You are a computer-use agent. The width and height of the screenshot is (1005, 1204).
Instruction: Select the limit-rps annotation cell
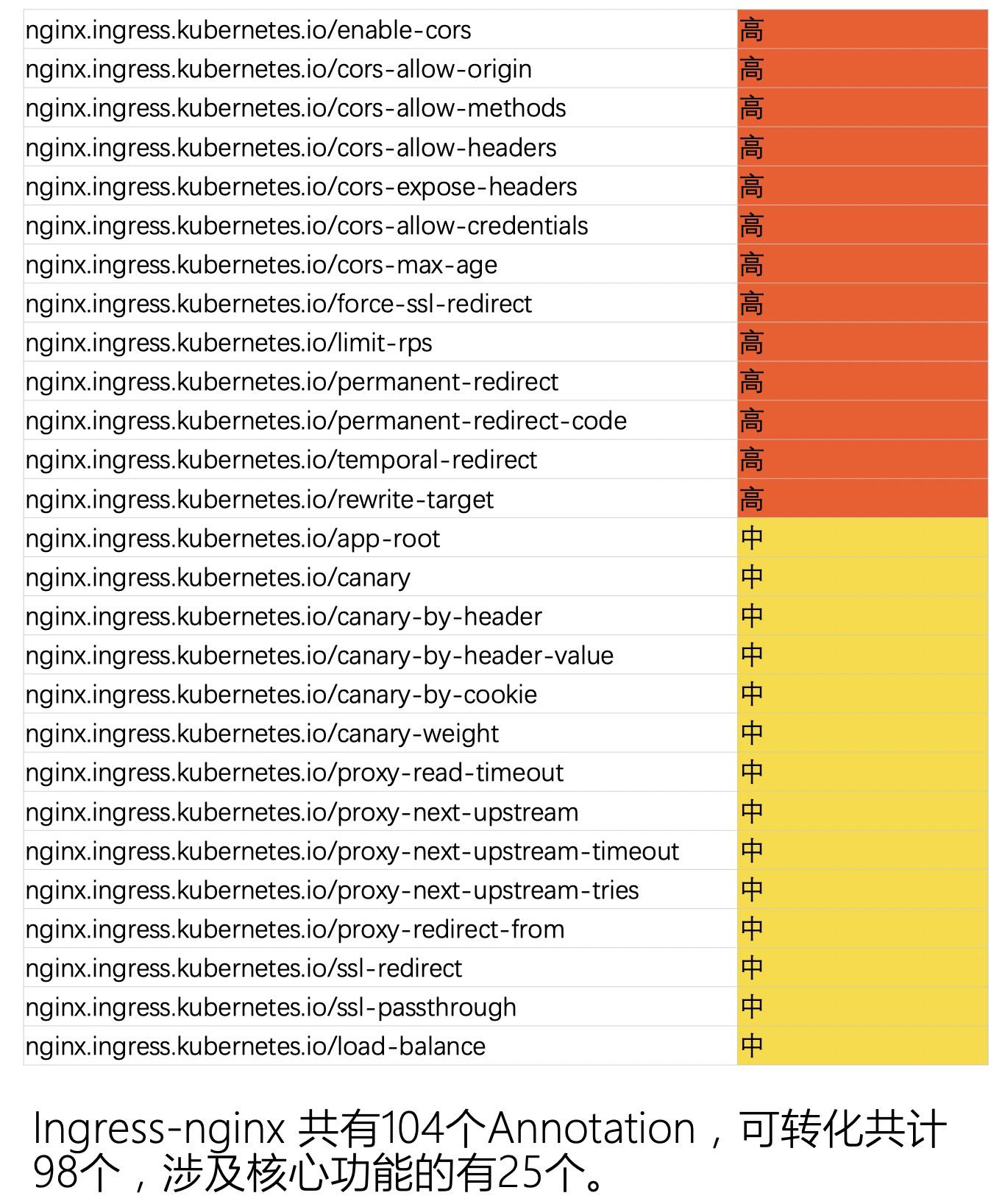(380, 341)
